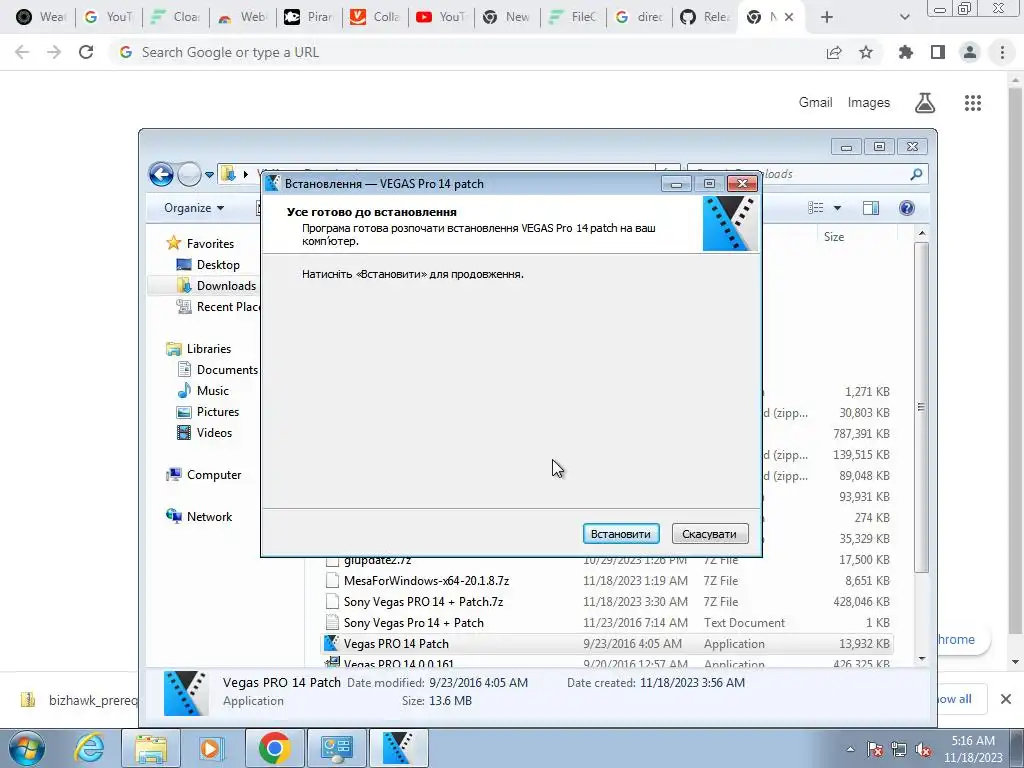The height and width of the screenshot is (768, 1024).
Task: Close the Chrome downloads bar
Action: coord(1006,699)
